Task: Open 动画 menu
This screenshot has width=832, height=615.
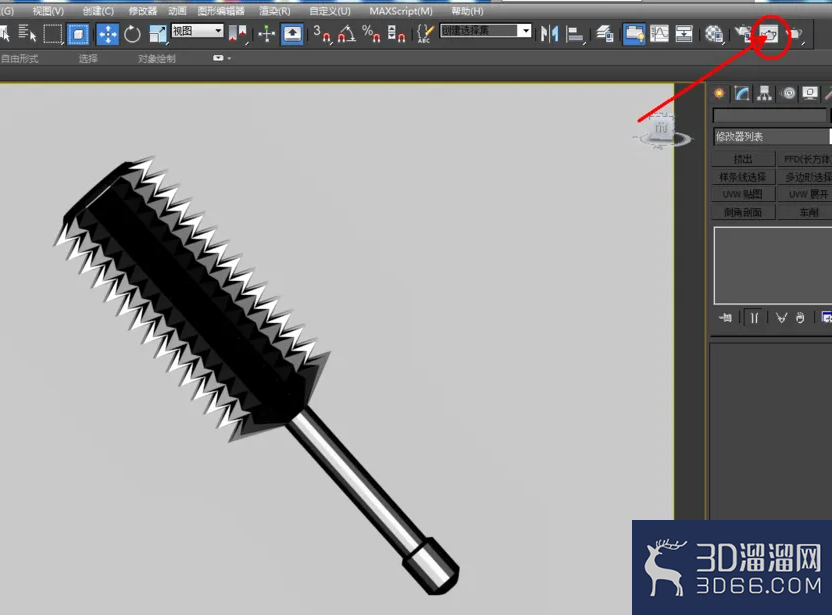Action: coord(177,11)
